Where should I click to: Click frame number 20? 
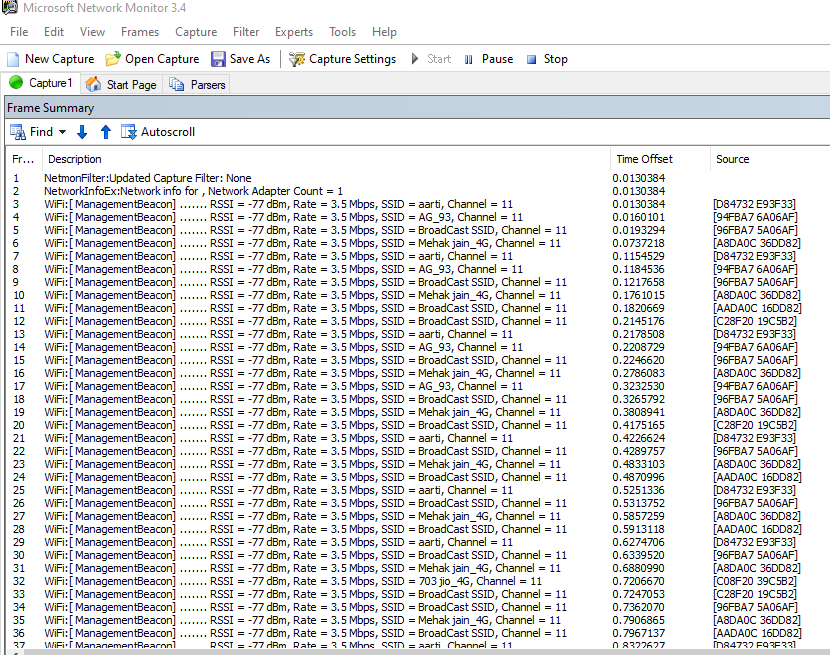(19, 425)
